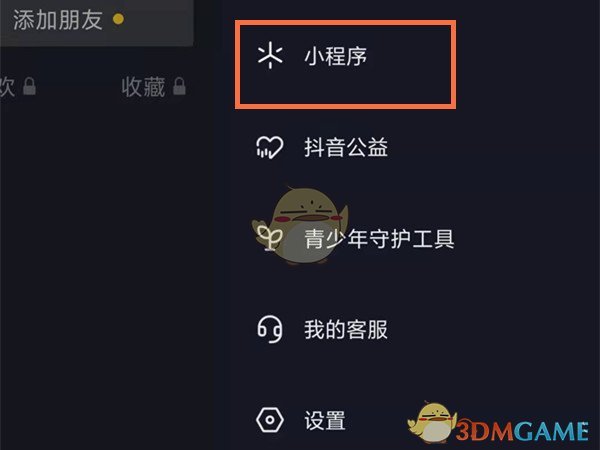
Task: Click the lock icon next to 收藏
Action: [x=179, y=86]
